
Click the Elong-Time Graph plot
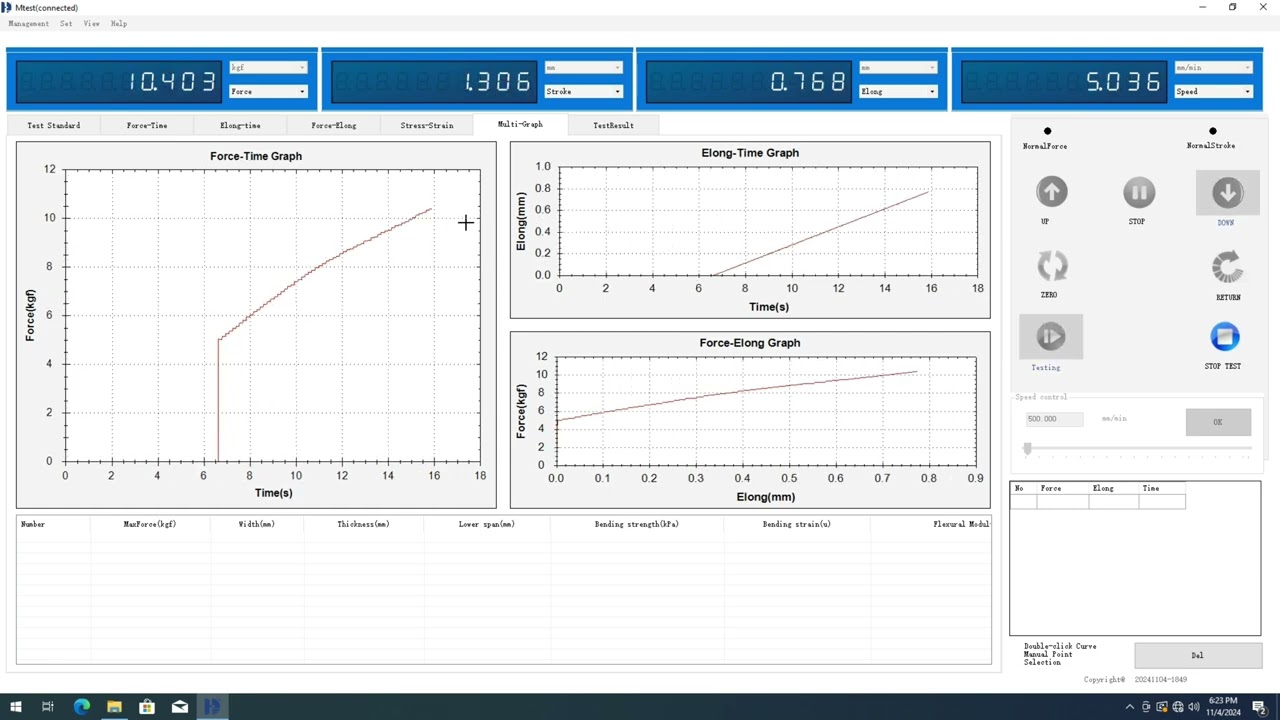[768, 220]
